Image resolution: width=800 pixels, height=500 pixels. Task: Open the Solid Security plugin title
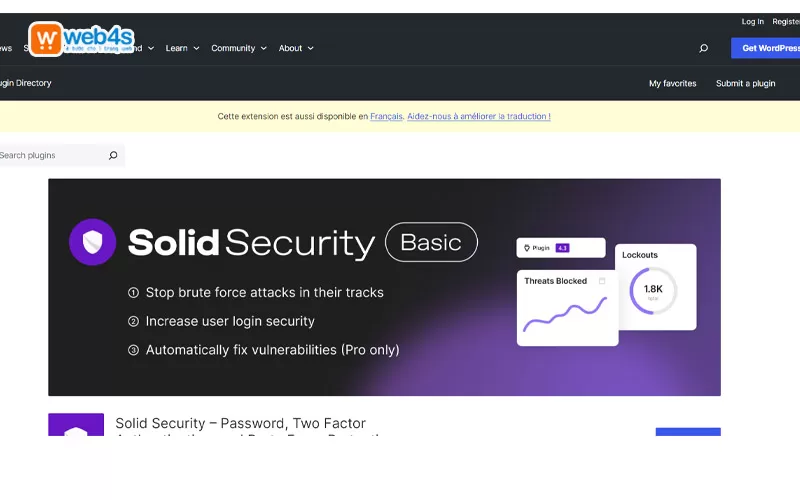(240, 424)
